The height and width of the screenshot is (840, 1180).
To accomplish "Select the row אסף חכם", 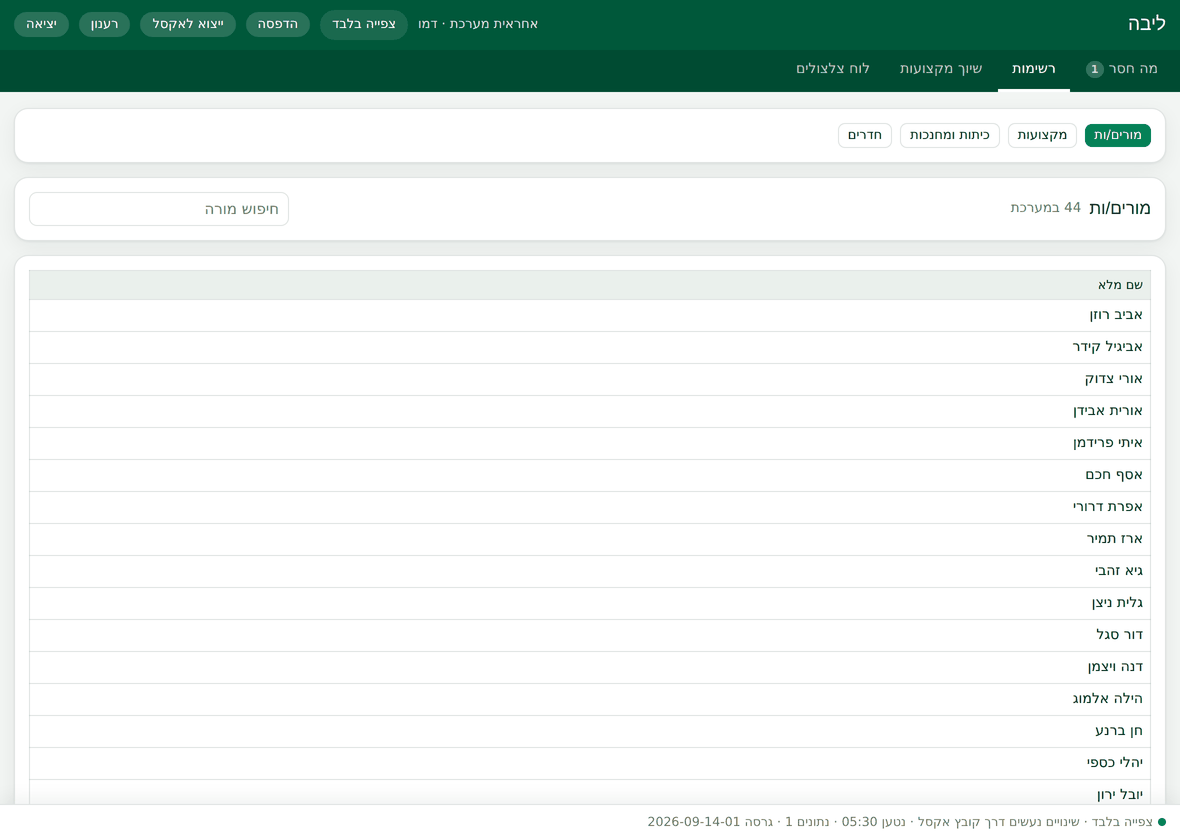I will [x=590, y=476].
